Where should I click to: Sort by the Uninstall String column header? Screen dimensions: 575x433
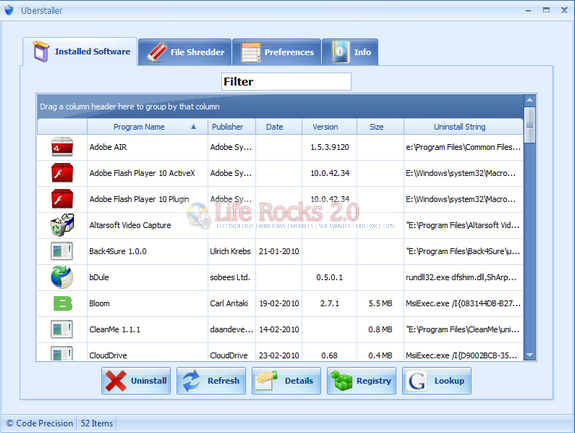[463, 127]
